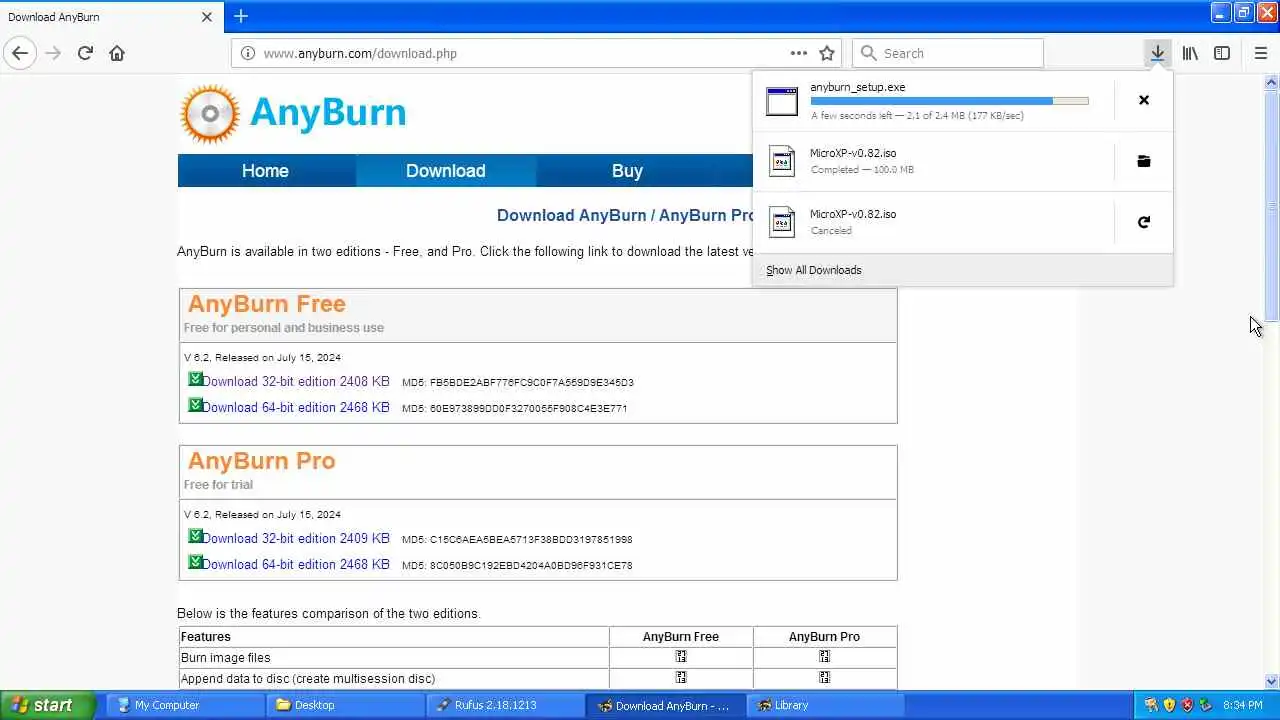1280x720 pixels.
Task: Toggle the downloads panel arrow button
Action: click(1157, 53)
